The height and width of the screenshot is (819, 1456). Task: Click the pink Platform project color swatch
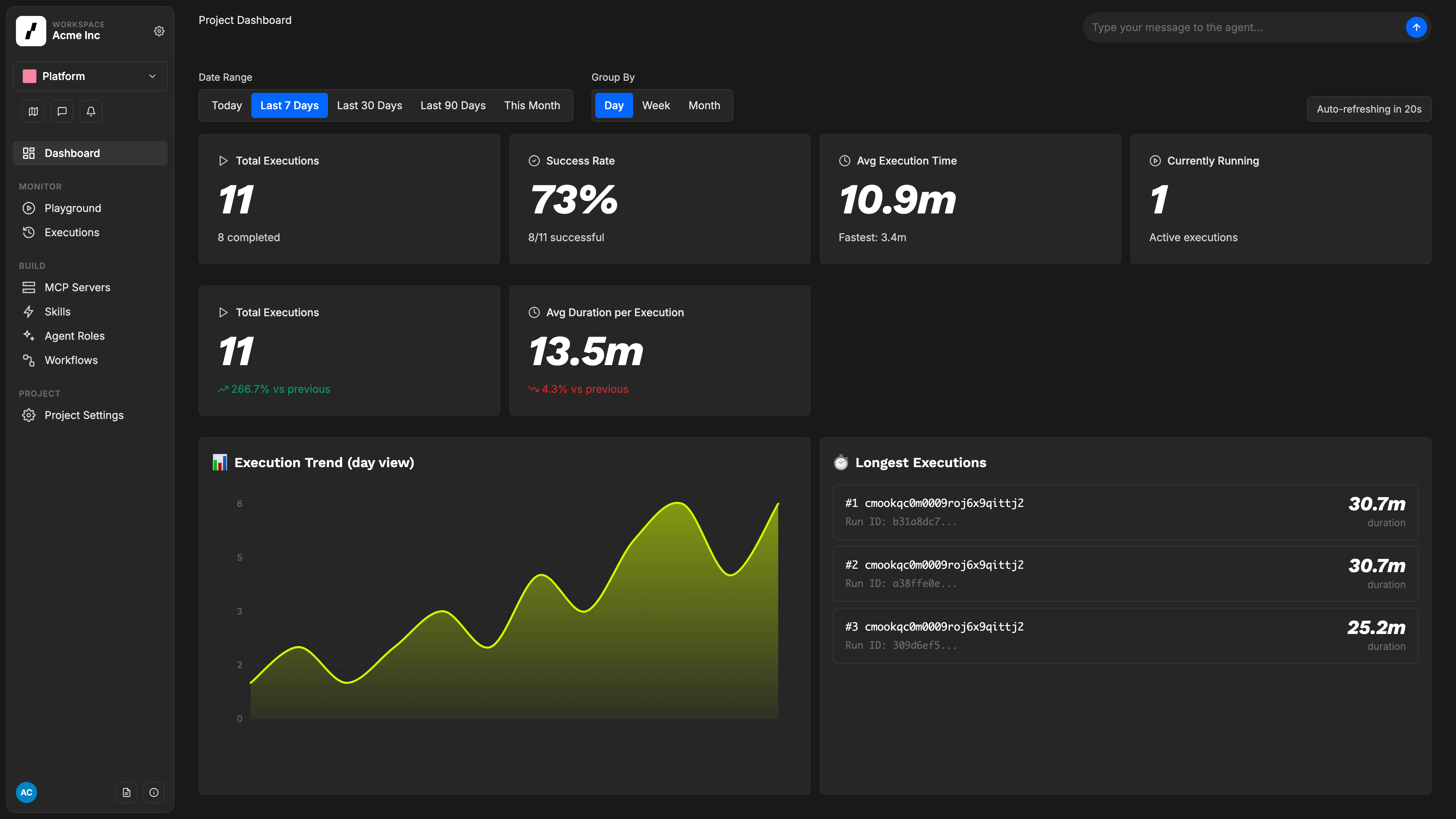pyautogui.click(x=30, y=76)
